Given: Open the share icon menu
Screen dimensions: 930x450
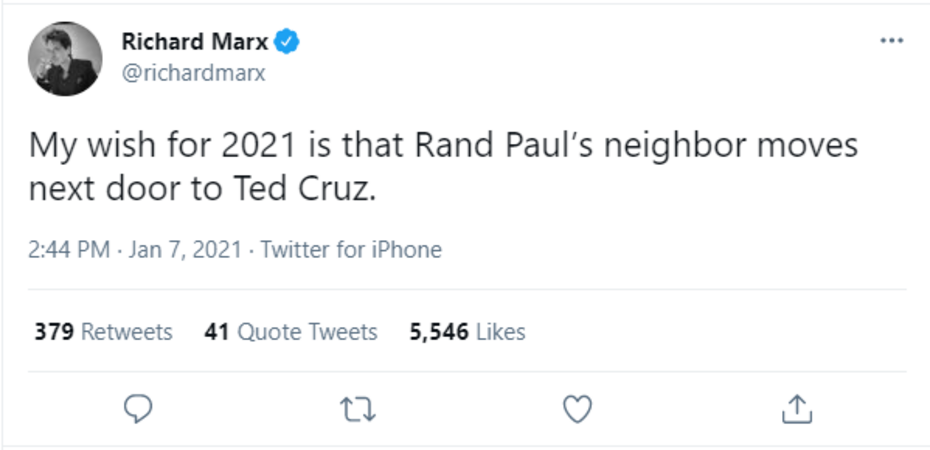Looking at the screenshot, I should 796,407.
